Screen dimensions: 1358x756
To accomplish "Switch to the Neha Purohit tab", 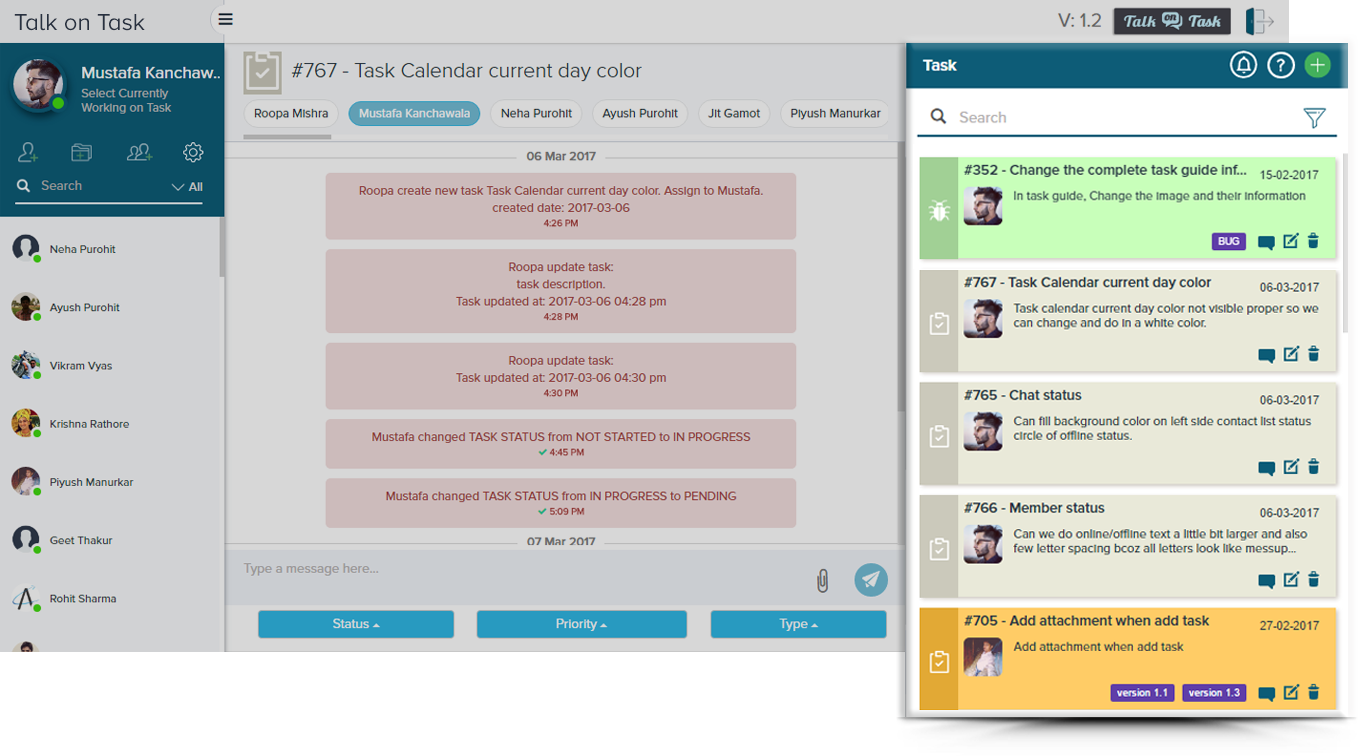I will click(535, 113).
